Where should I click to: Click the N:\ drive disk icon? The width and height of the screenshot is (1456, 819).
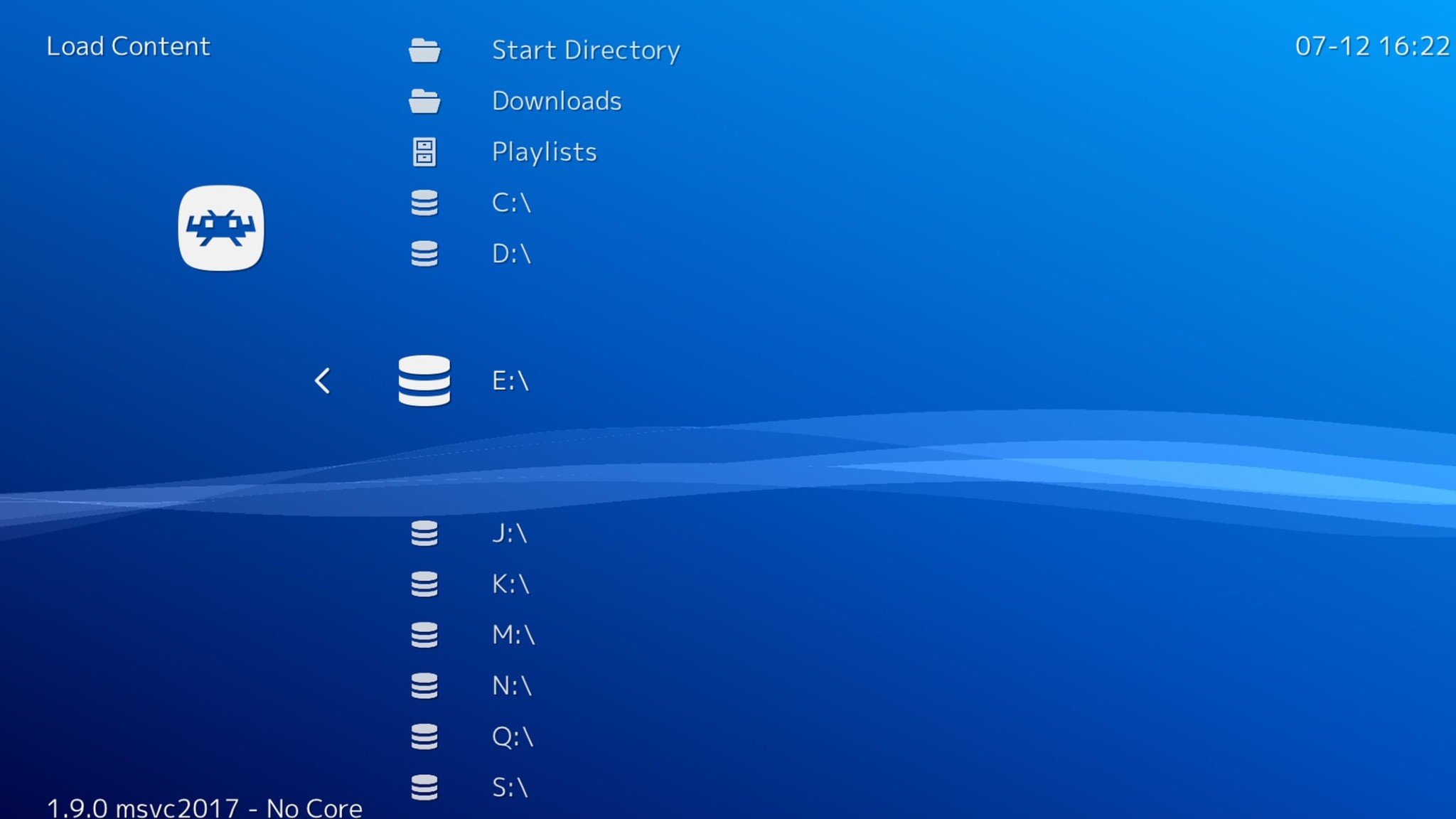coord(424,686)
